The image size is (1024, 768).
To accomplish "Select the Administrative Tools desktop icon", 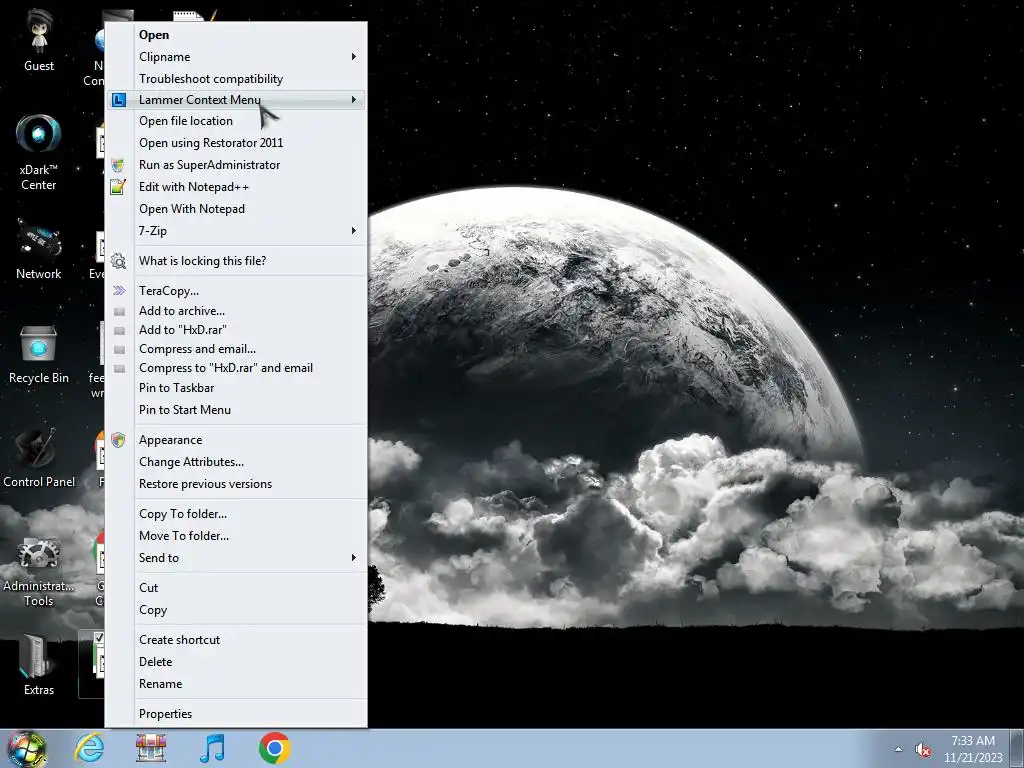I will [39, 572].
